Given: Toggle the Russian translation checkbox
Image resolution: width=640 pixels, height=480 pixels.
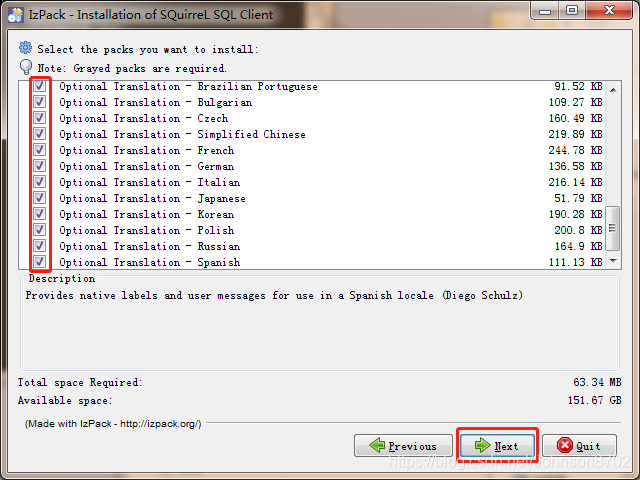Looking at the screenshot, I should [40, 246].
